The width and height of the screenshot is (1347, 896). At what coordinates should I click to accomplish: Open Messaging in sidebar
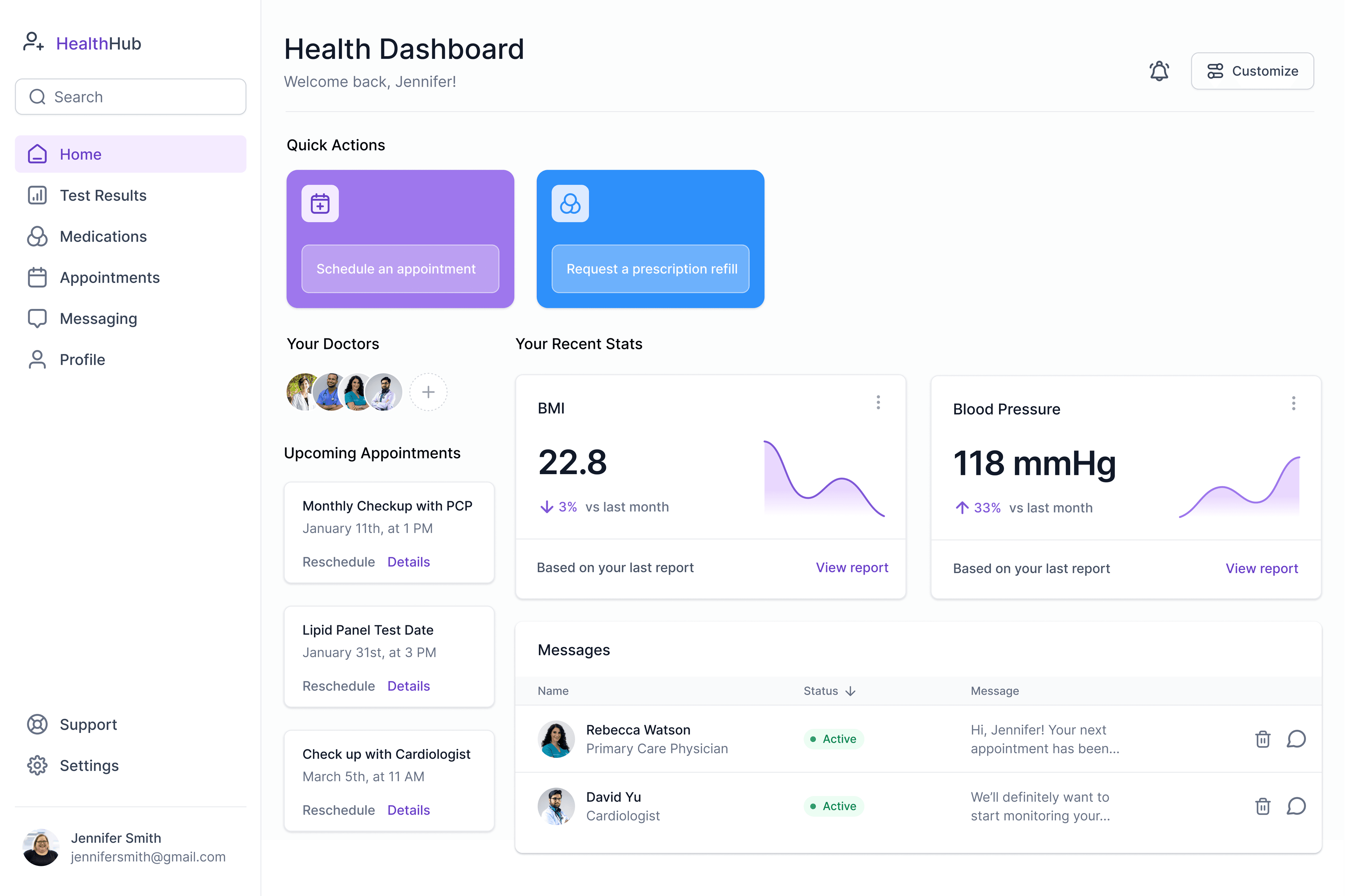click(x=130, y=318)
